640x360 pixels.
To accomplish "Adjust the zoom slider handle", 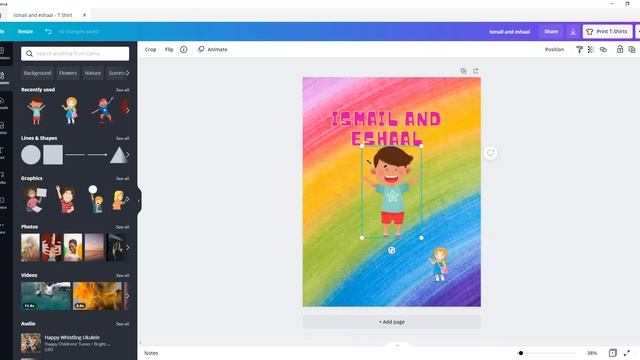I will (521, 353).
